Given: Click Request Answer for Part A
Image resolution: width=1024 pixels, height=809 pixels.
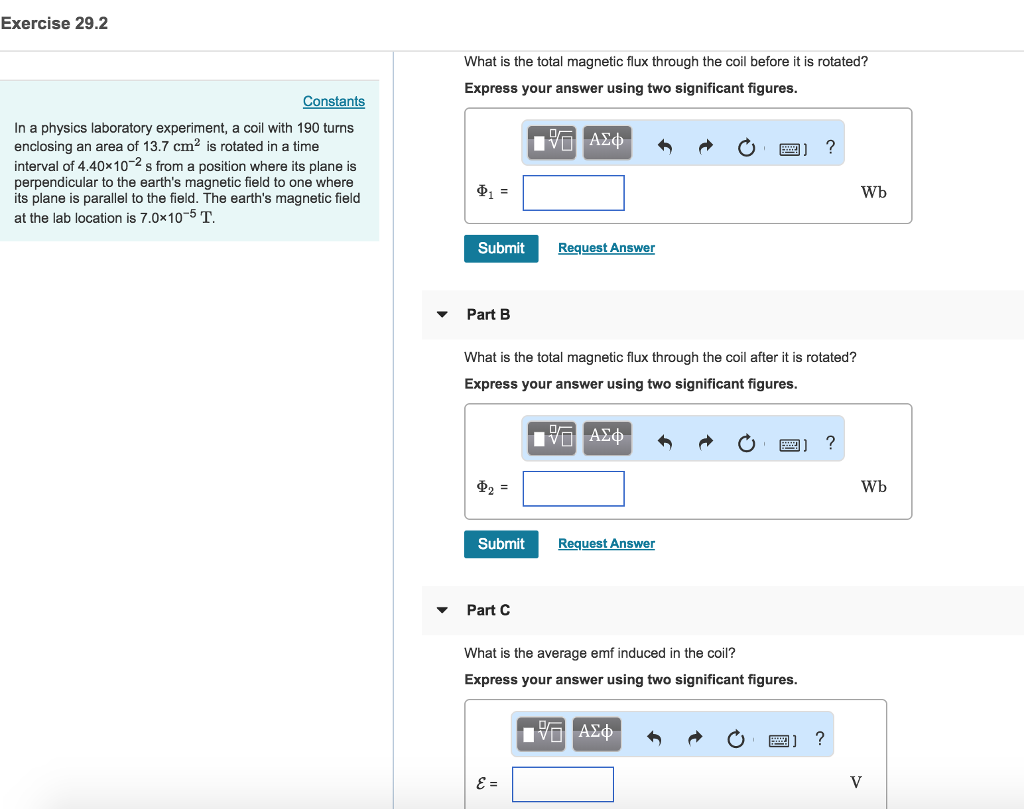Looking at the screenshot, I should [606, 246].
